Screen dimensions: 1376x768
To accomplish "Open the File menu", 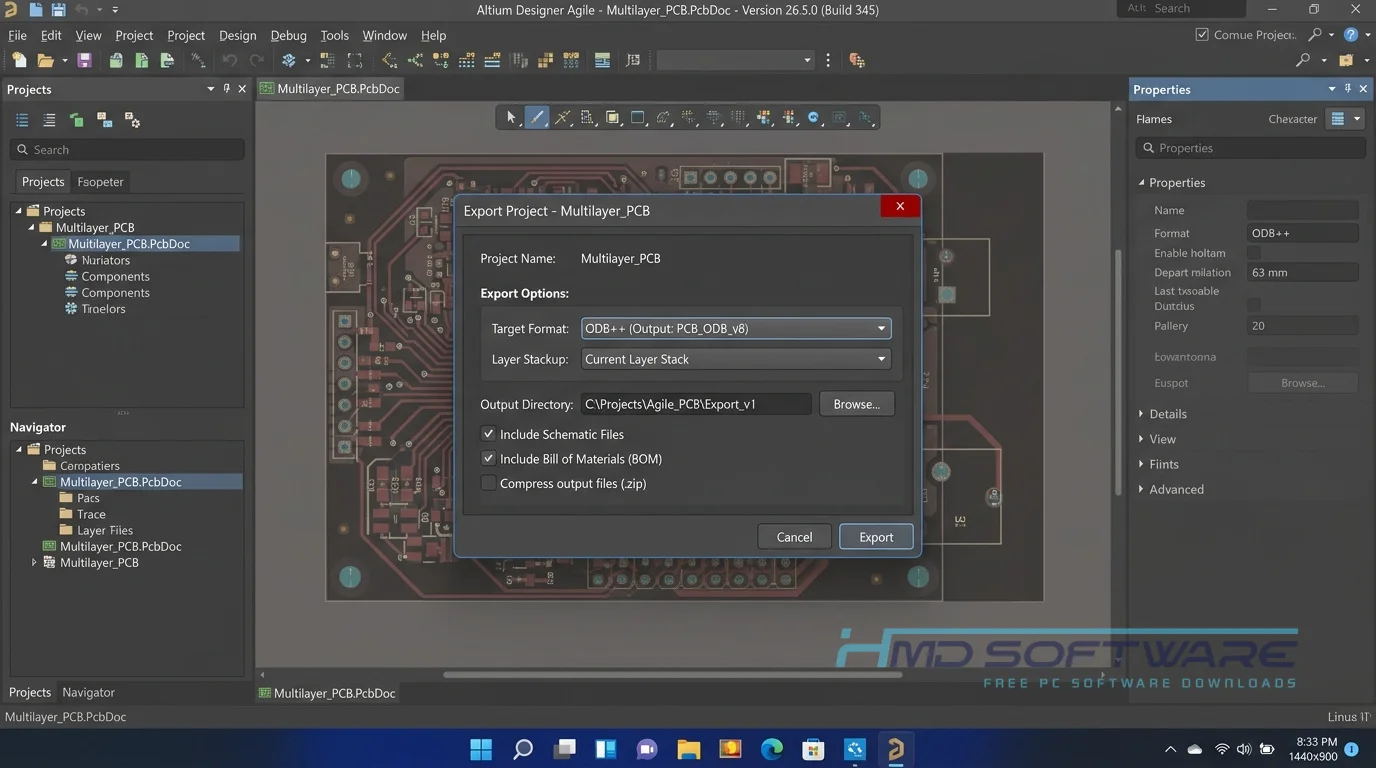I will [x=17, y=35].
